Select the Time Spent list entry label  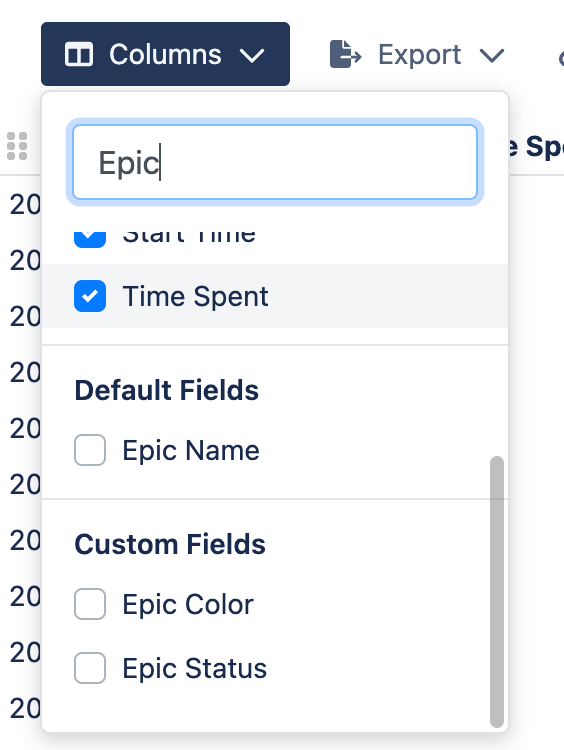tap(195, 297)
